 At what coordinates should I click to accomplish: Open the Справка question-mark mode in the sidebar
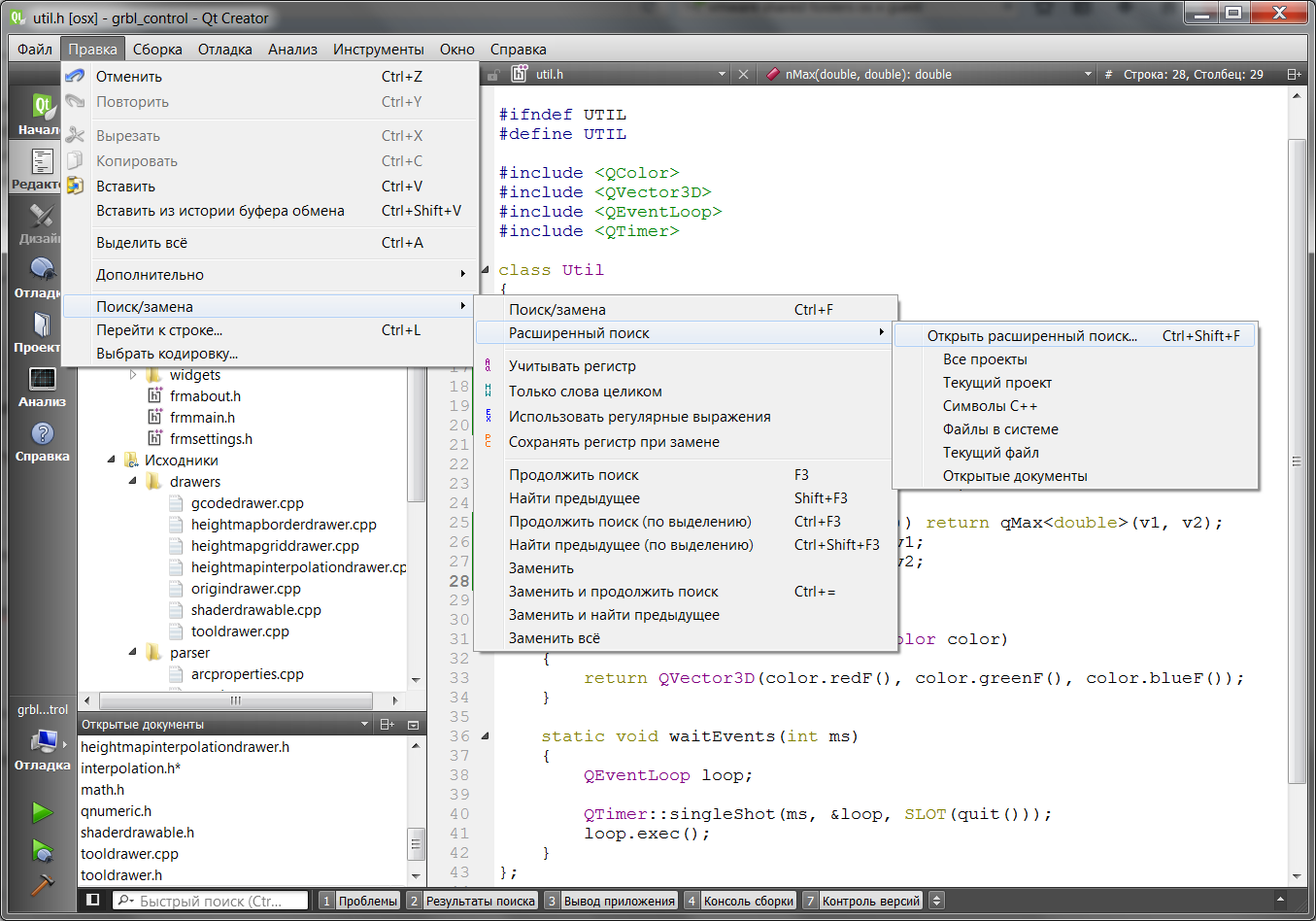pyautogui.click(x=42, y=440)
